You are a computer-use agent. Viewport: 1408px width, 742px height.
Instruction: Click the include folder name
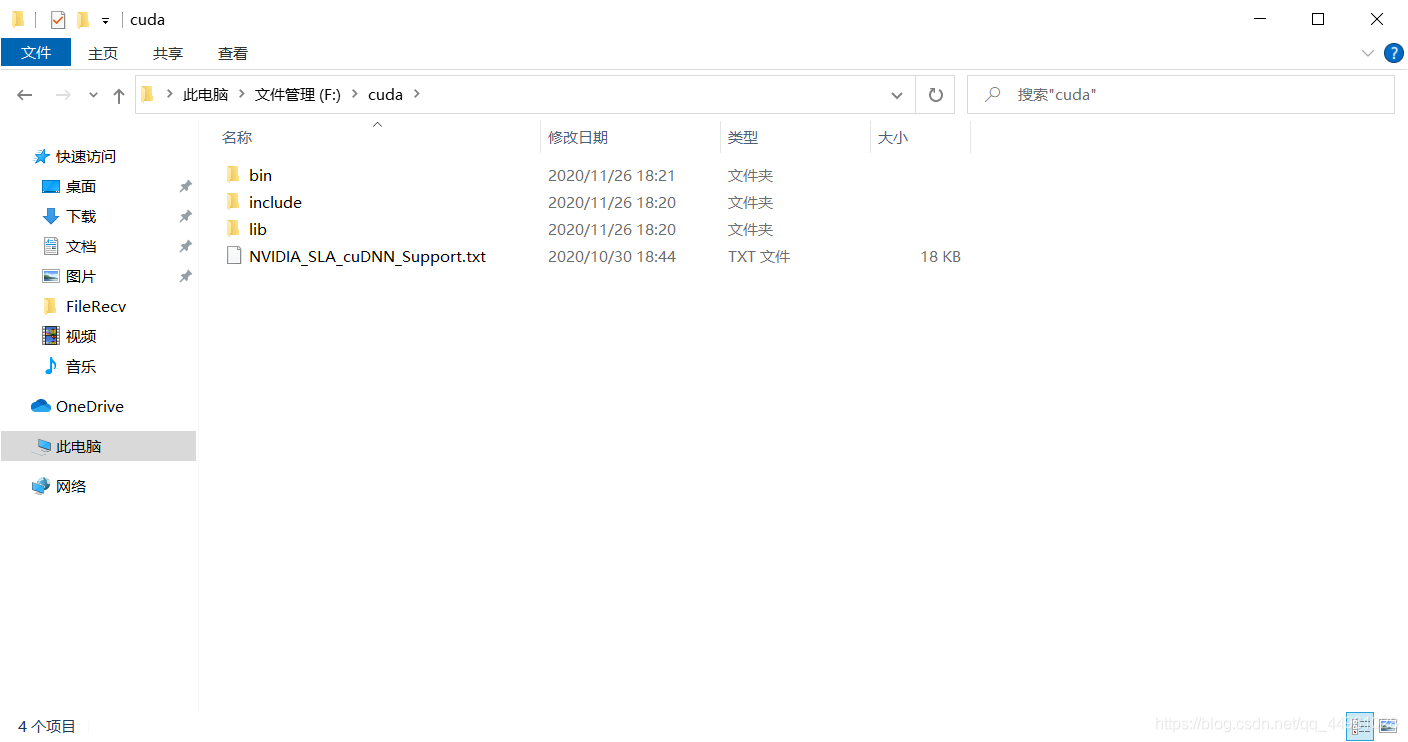275,202
